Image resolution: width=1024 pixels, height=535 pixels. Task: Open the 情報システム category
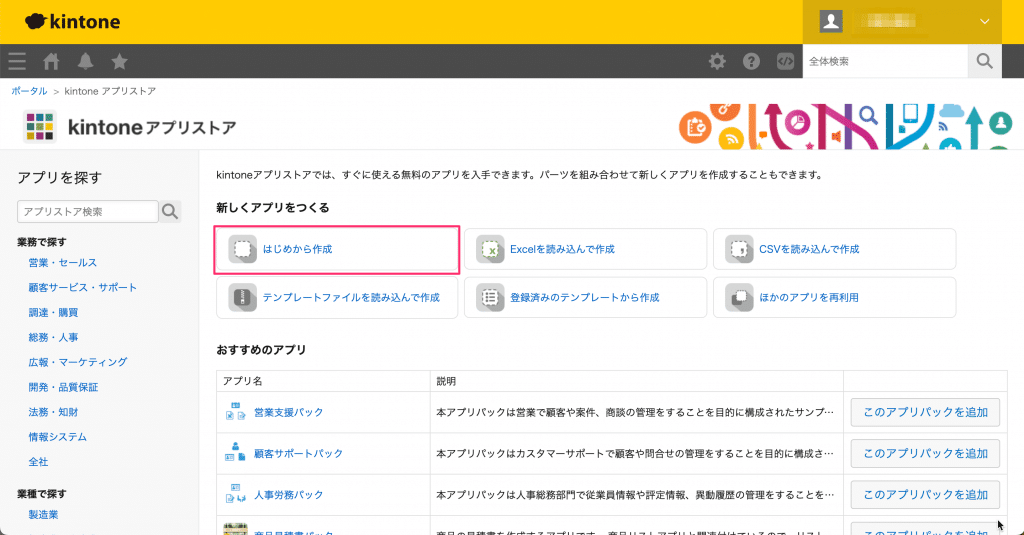(57, 436)
